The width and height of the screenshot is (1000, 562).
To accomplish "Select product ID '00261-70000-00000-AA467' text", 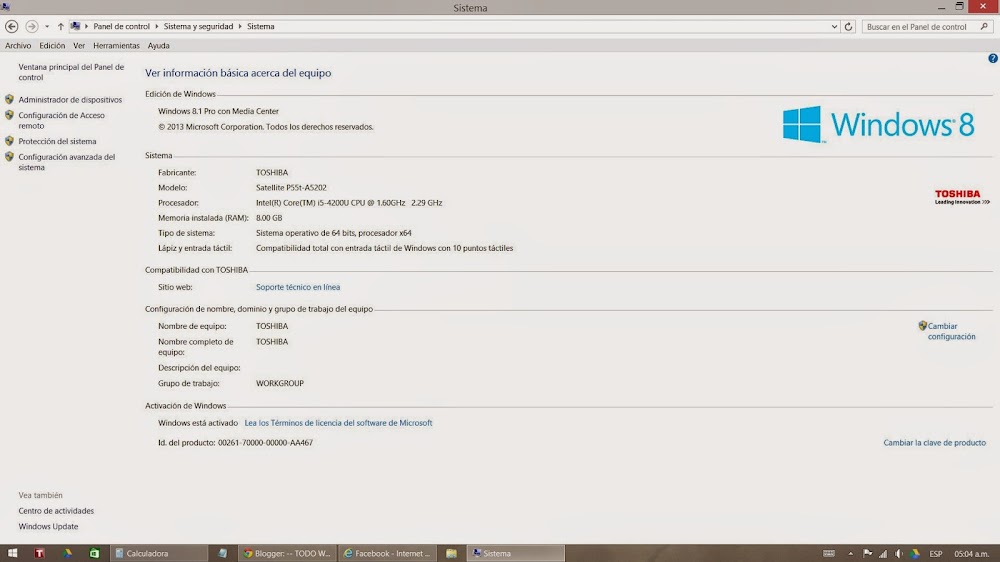I will click(x=265, y=443).
